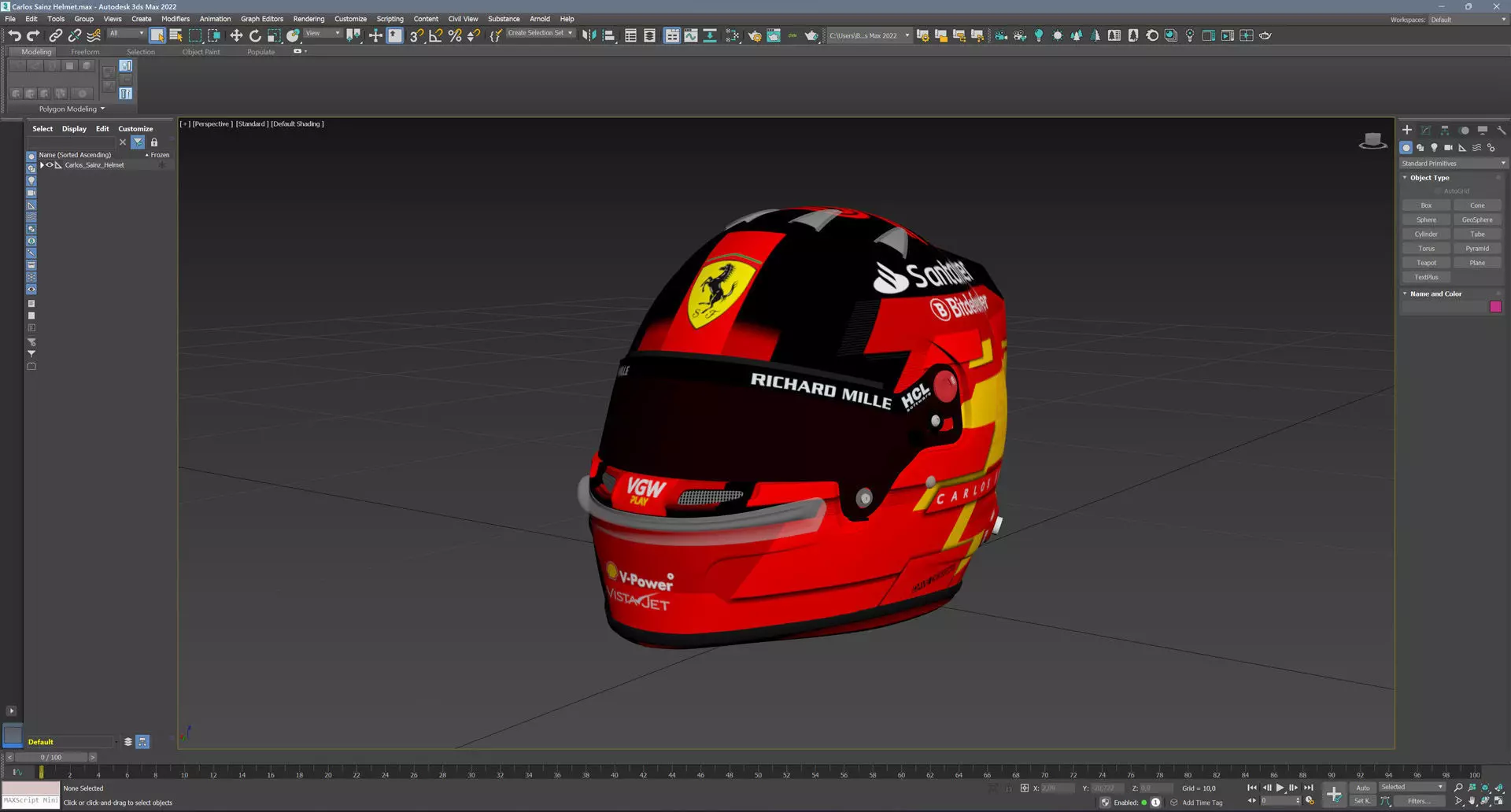Open Create Selection Set dropdown
Image resolution: width=1511 pixels, height=812 pixels.
click(540, 33)
